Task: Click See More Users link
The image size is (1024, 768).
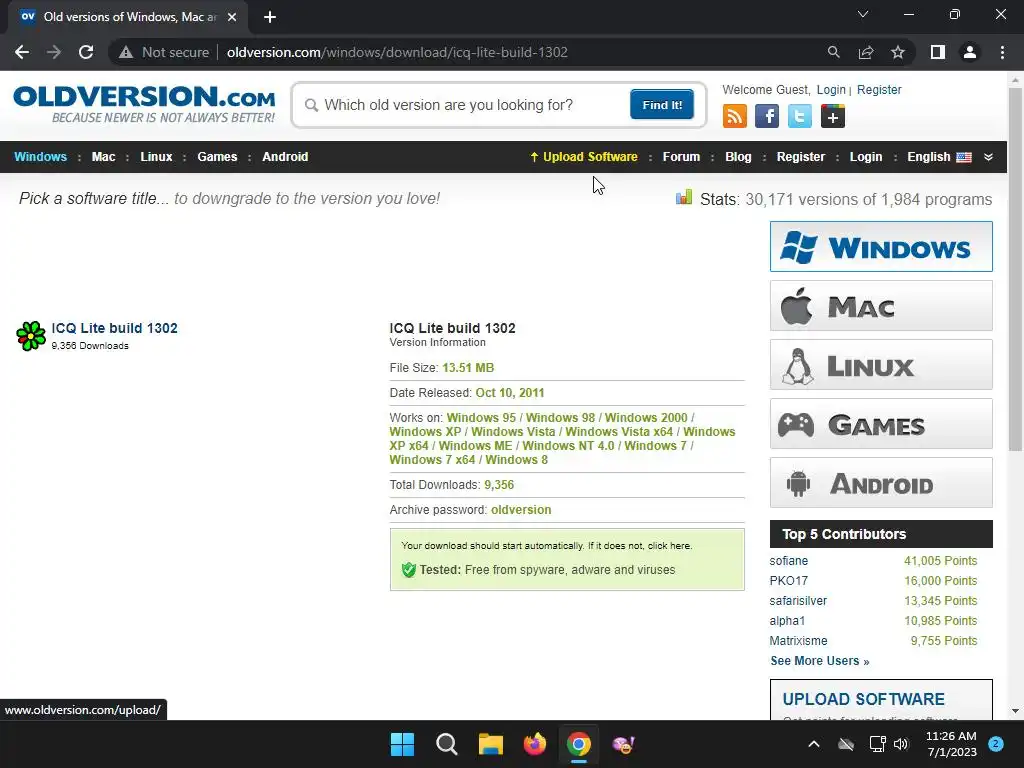Action: click(x=820, y=661)
